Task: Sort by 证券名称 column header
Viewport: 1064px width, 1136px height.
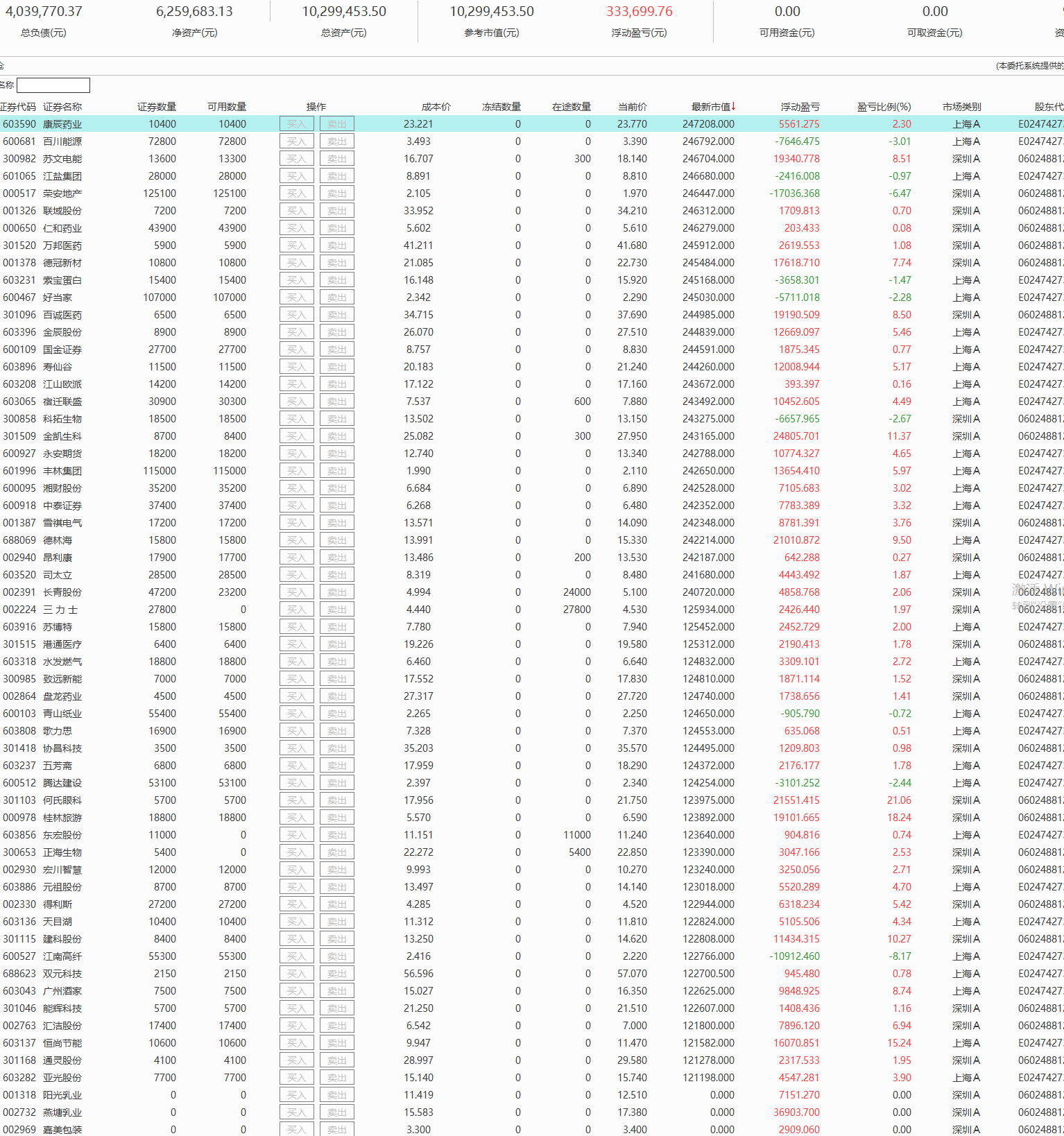Action: [62, 107]
